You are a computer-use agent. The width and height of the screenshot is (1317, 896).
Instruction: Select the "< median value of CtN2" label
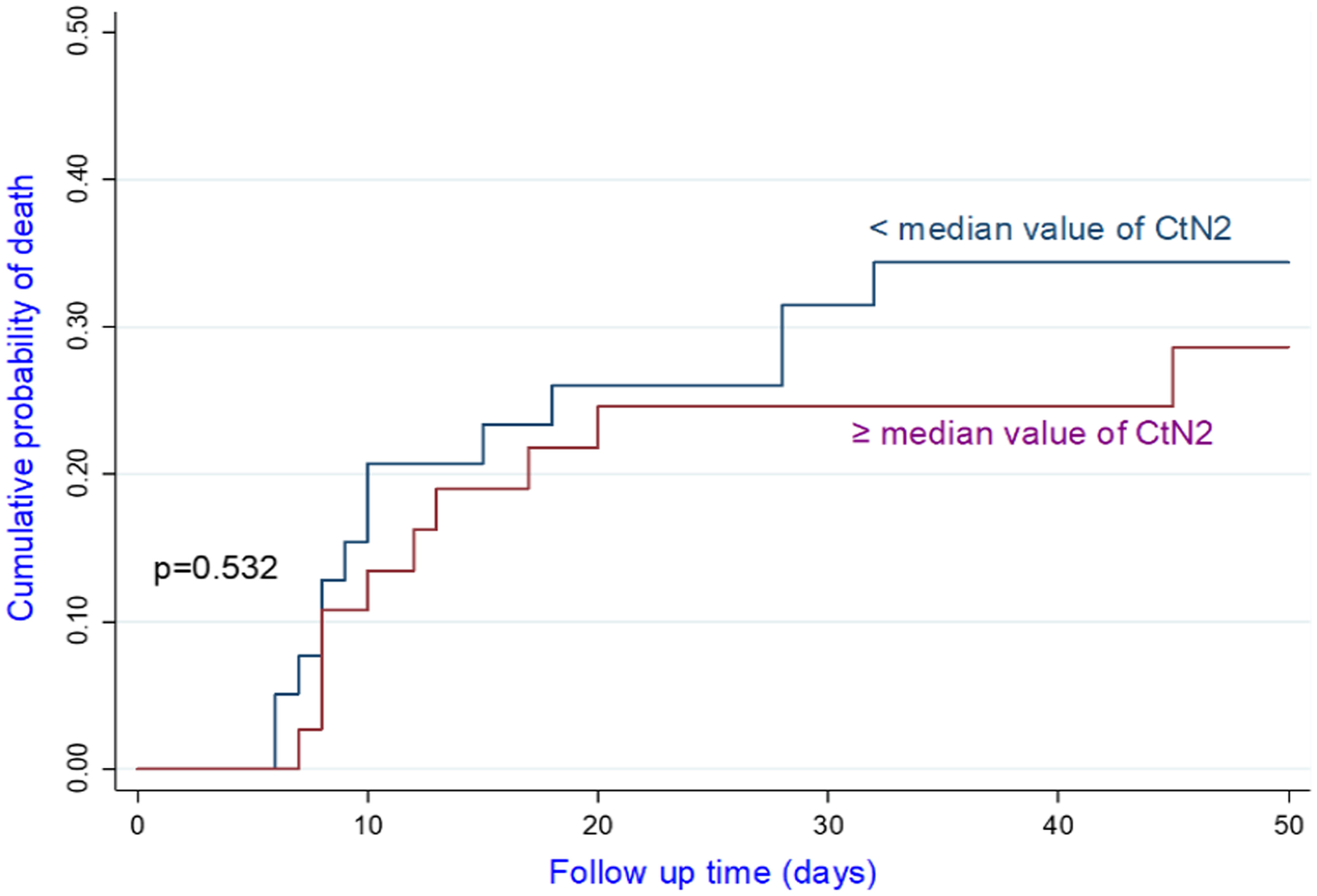coord(1050,229)
